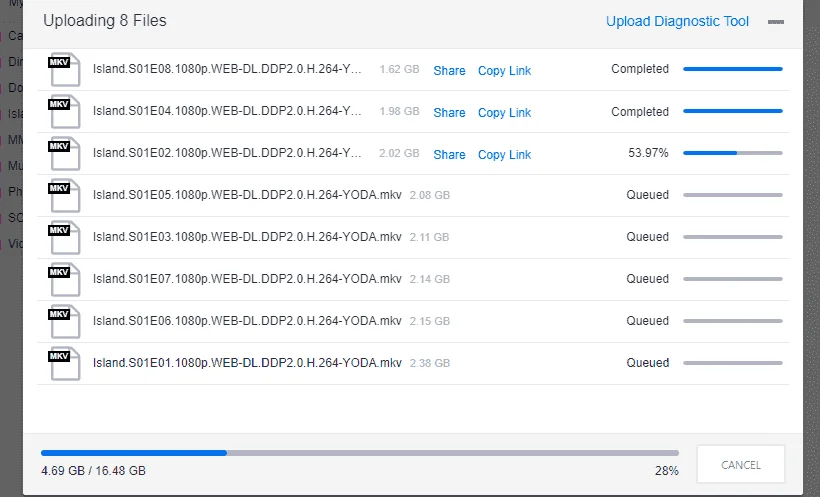The height and width of the screenshot is (497, 820).
Task: Select the Island.S01E07...YODA.mkv file name
Action: point(247,279)
